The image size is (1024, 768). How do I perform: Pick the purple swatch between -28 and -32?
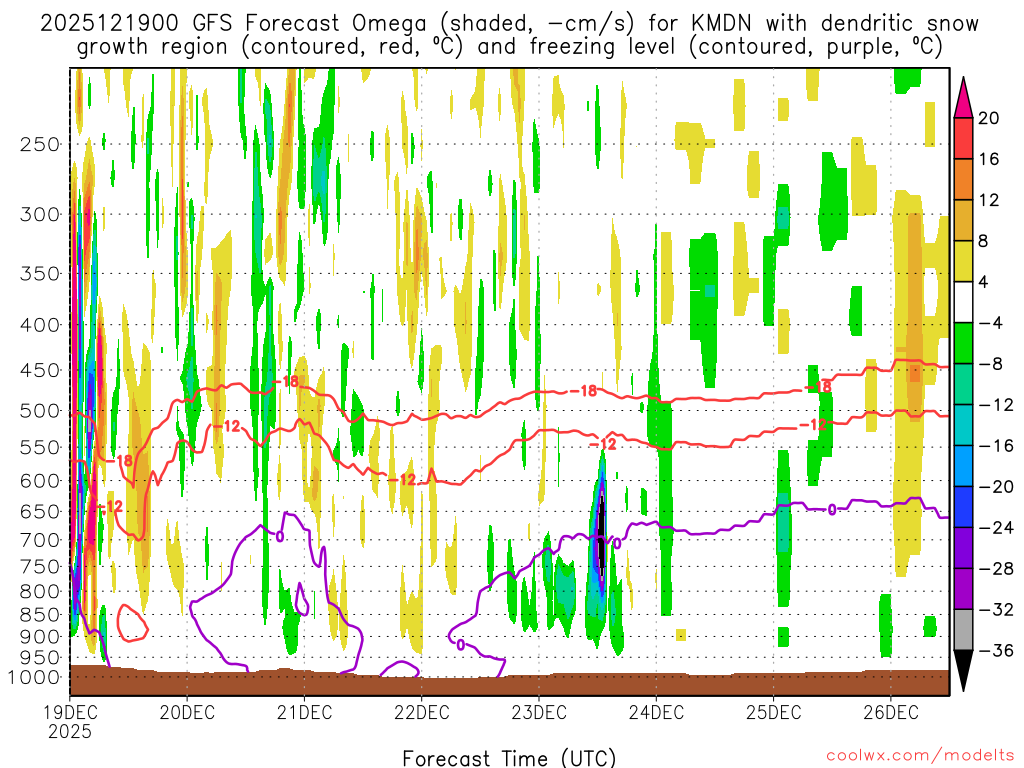[963, 588]
